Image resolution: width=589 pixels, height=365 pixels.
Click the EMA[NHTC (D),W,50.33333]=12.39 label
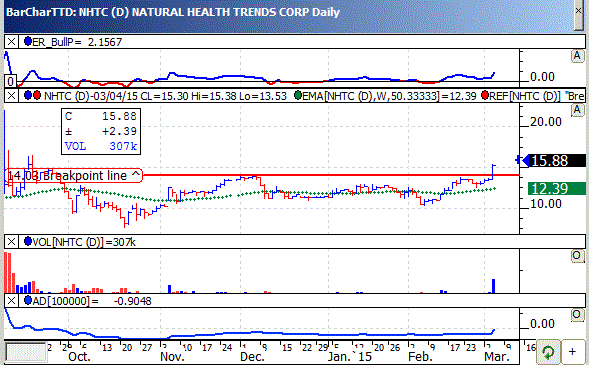coord(390,96)
